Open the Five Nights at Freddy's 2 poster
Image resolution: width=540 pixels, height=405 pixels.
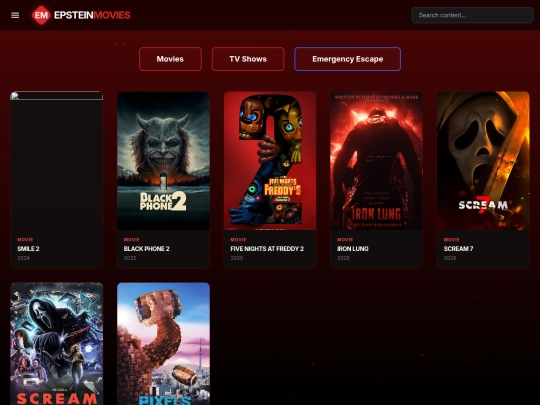coord(270,161)
